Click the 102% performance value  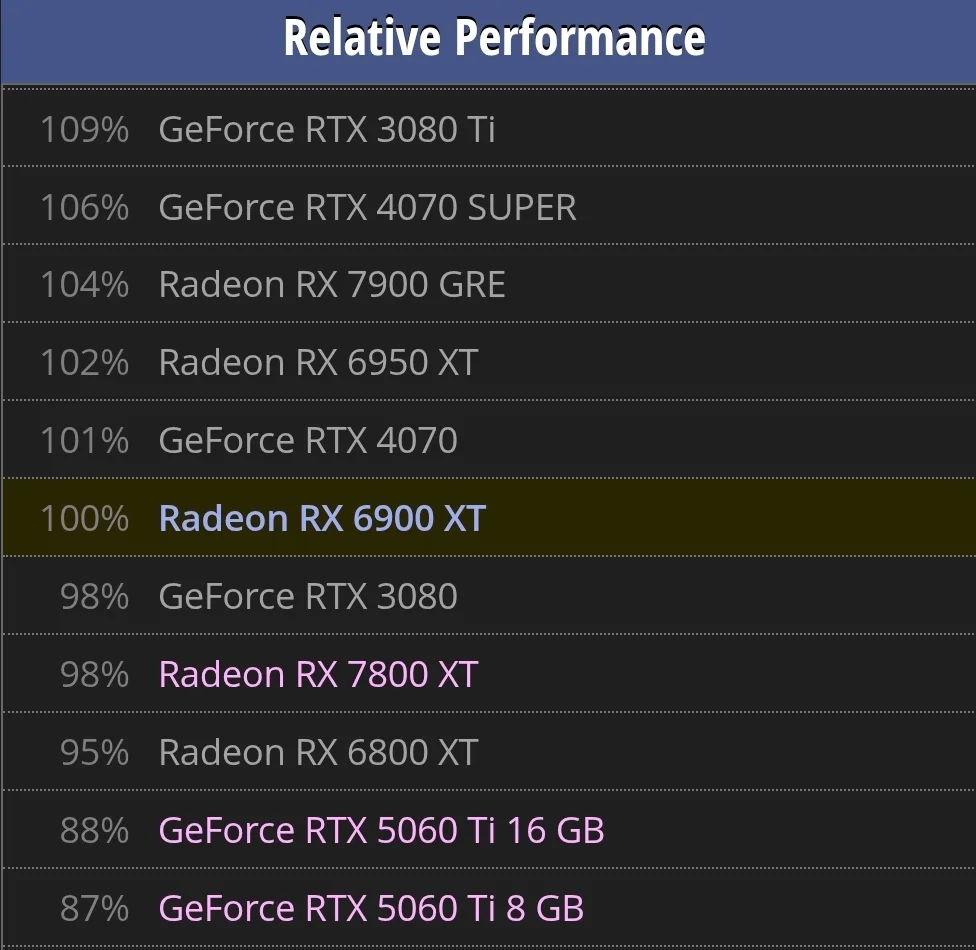(85, 362)
